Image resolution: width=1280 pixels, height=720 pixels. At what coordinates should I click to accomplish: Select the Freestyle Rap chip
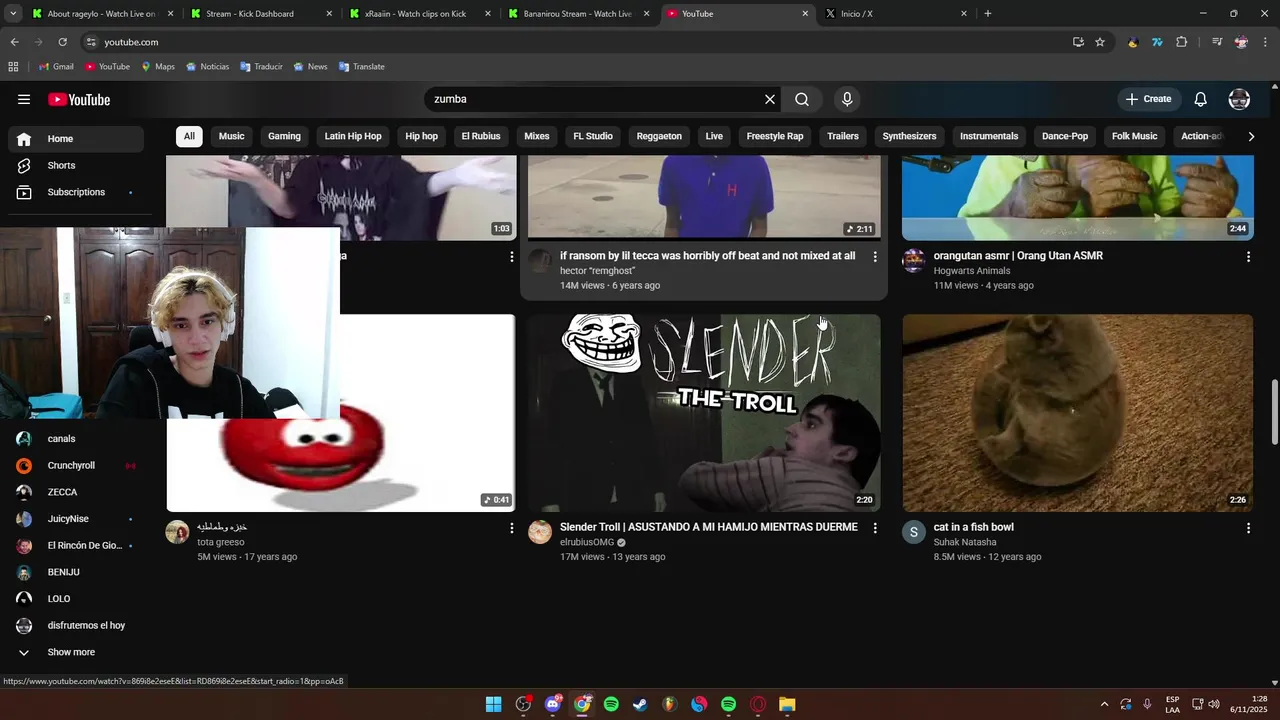(x=775, y=136)
